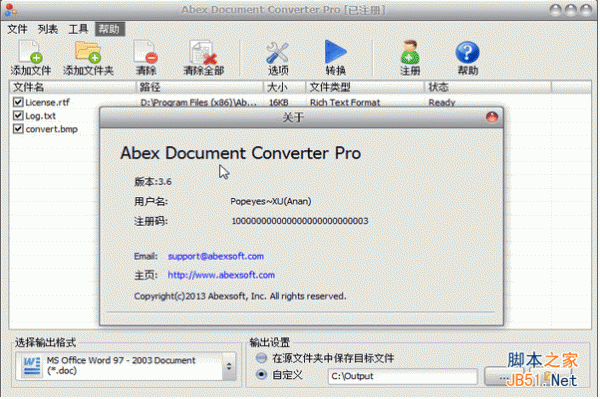Click the MS Office Word 97 - 2003 Document text

point(121,365)
